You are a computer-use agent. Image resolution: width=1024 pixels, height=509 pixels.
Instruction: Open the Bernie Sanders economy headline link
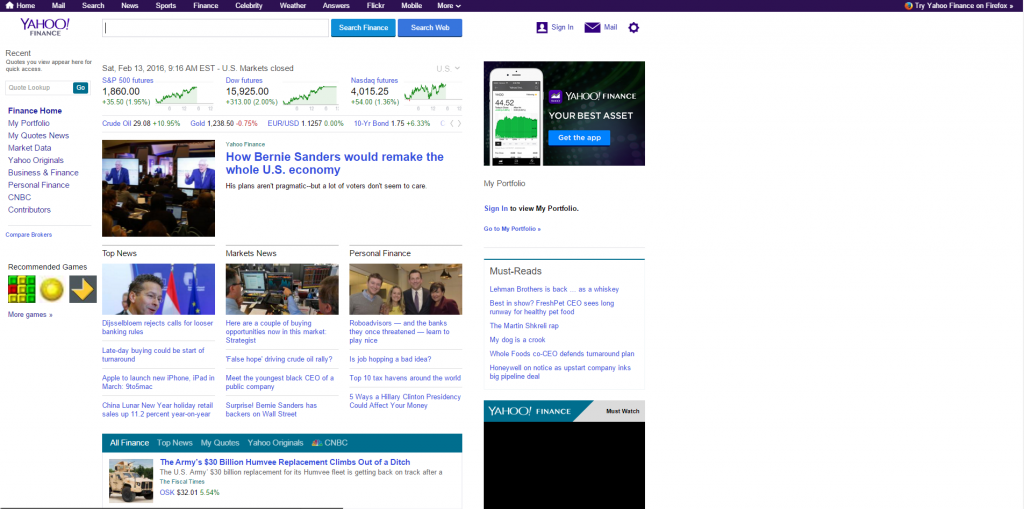click(x=334, y=163)
